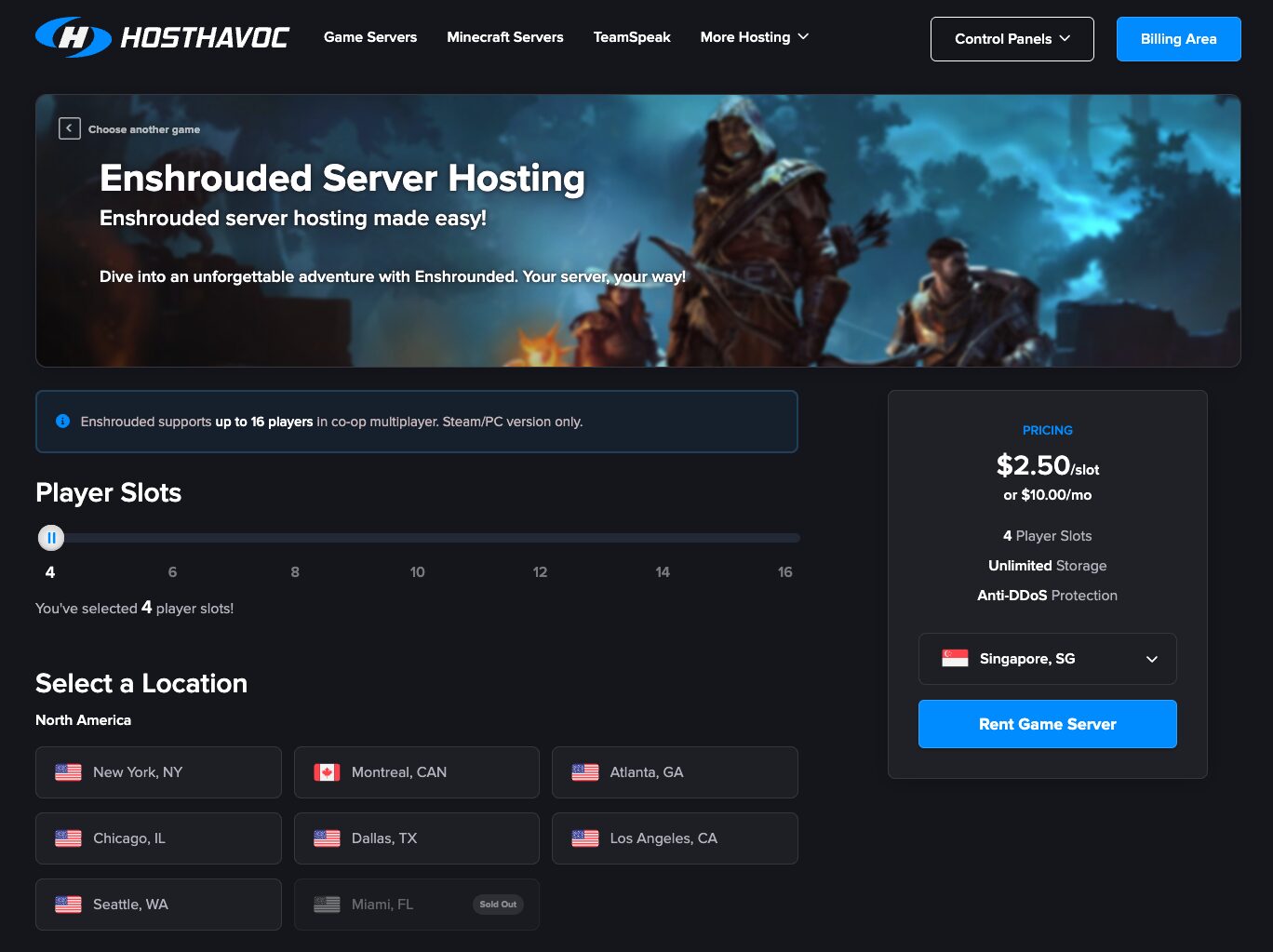Click the Player Slots heading
This screenshot has width=1273, height=952.
click(x=109, y=492)
